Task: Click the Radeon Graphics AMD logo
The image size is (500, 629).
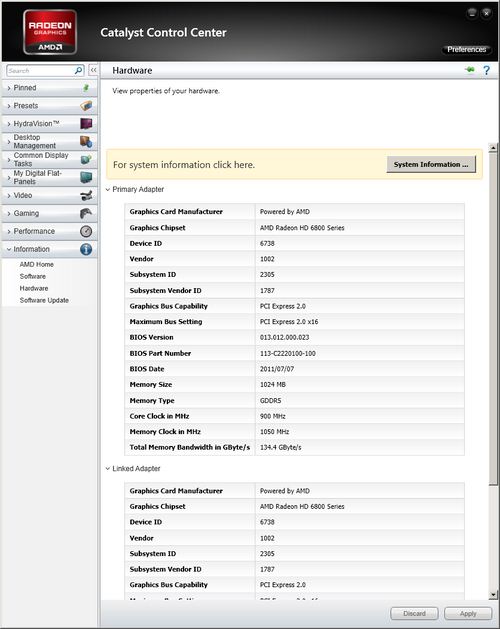Action: (x=50, y=32)
